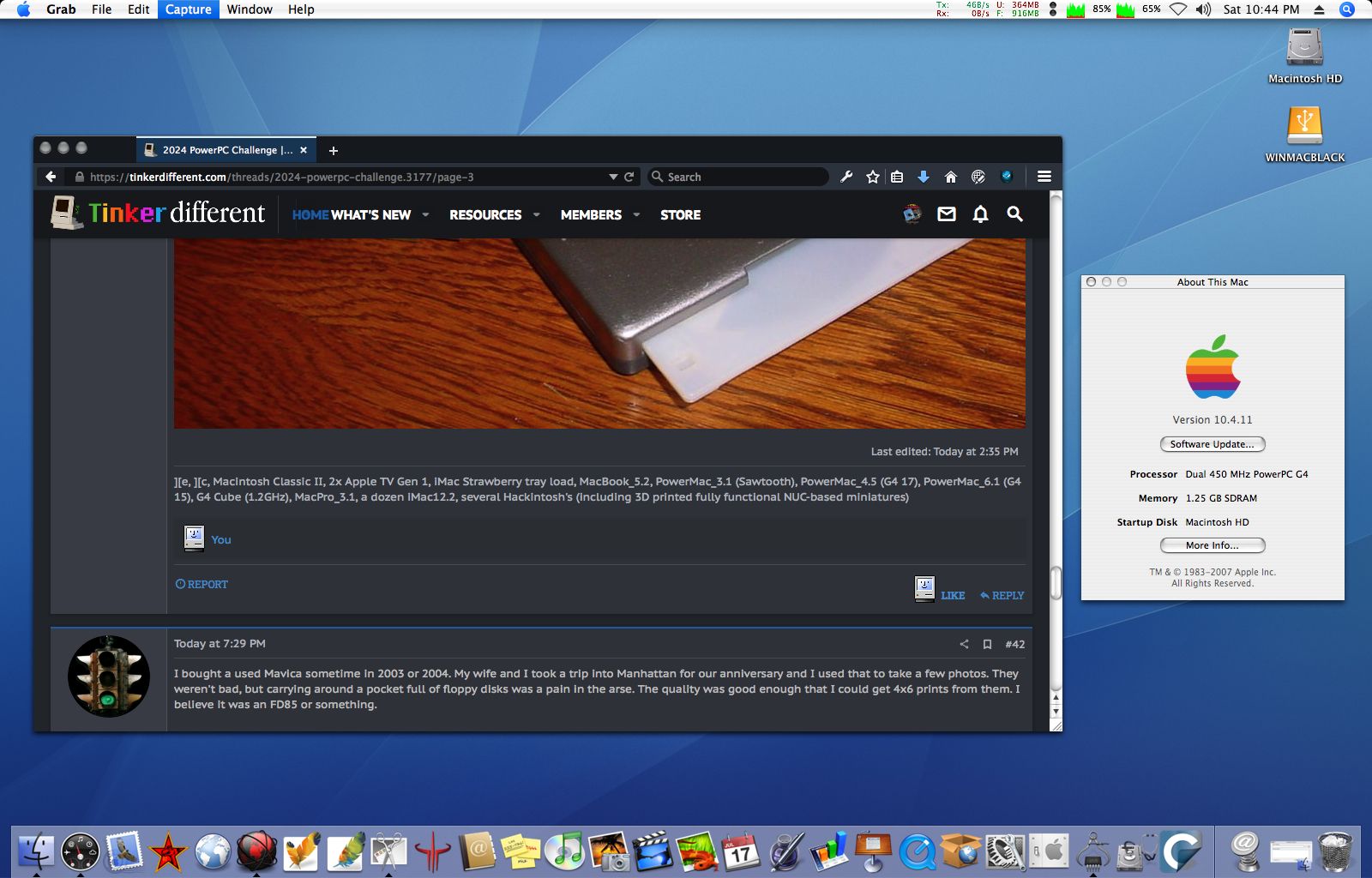This screenshot has width=1372, height=878.
Task: Bookmark post #42
Action: point(987,644)
